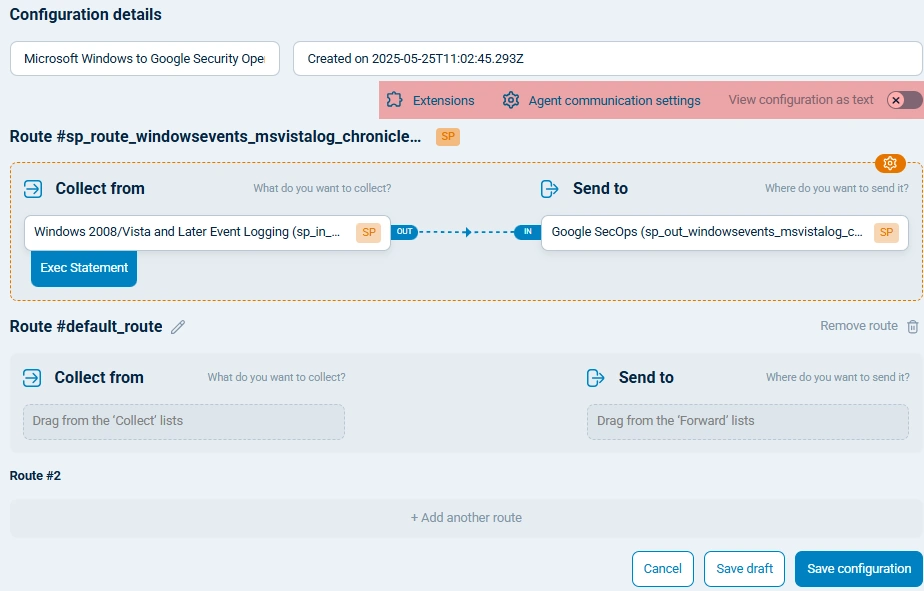Click the Exec Statement button
The image size is (924, 591).
pos(84,268)
